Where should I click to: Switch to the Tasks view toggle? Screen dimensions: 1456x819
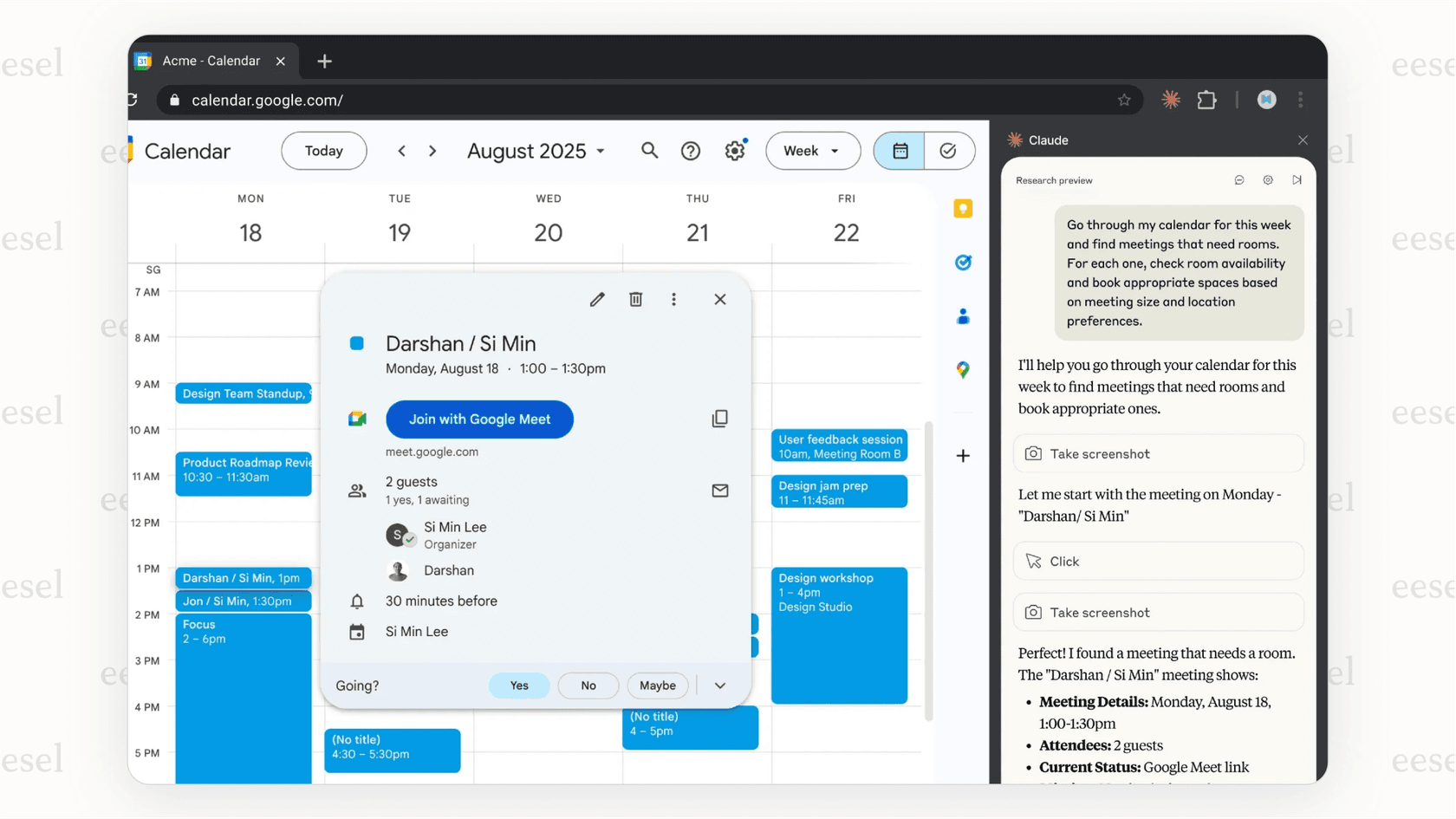coord(949,151)
